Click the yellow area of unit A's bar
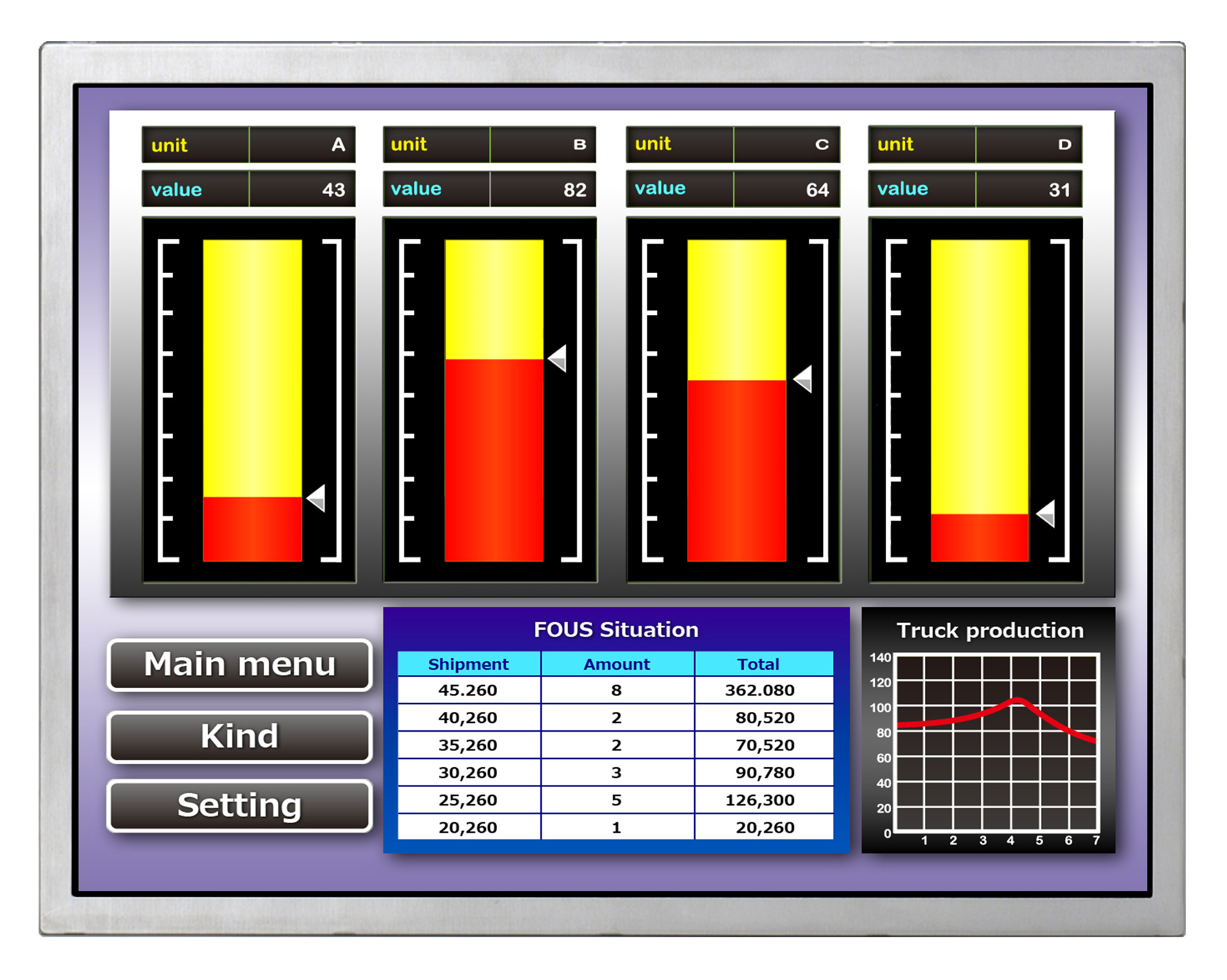1227x980 pixels. pyautogui.click(x=252, y=368)
